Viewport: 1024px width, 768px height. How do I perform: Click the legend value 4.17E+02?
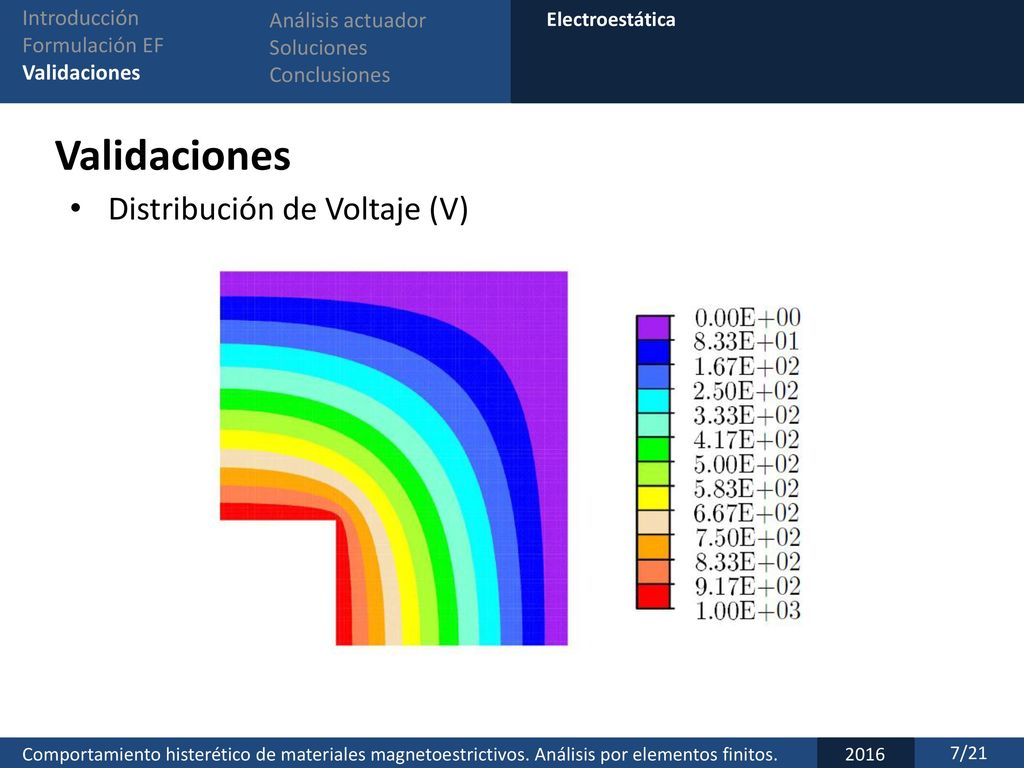[746, 440]
